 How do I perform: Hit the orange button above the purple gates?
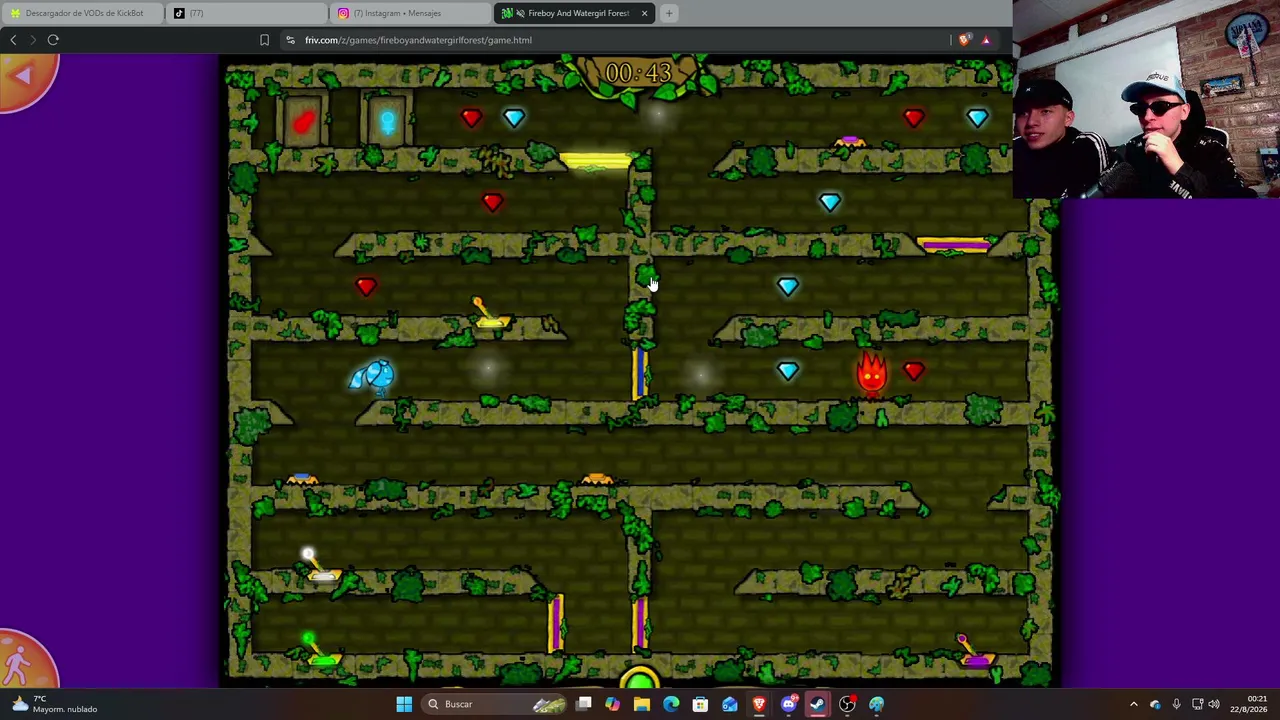(x=597, y=481)
